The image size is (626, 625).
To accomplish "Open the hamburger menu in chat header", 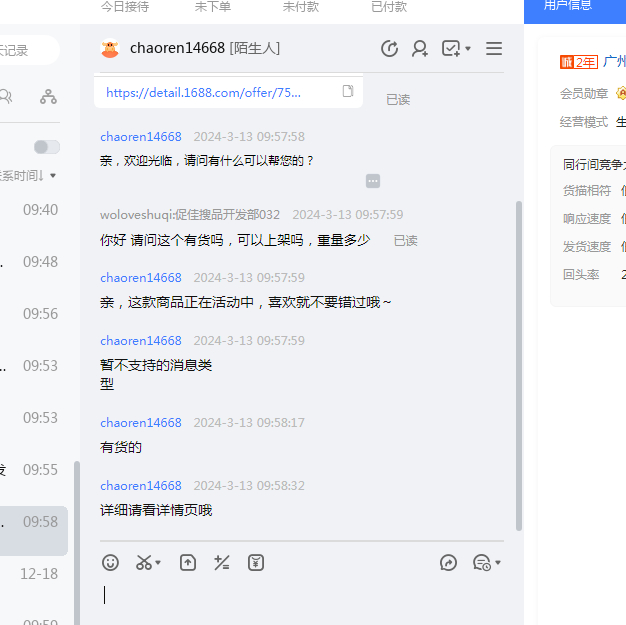I will click(x=494, y=49).
